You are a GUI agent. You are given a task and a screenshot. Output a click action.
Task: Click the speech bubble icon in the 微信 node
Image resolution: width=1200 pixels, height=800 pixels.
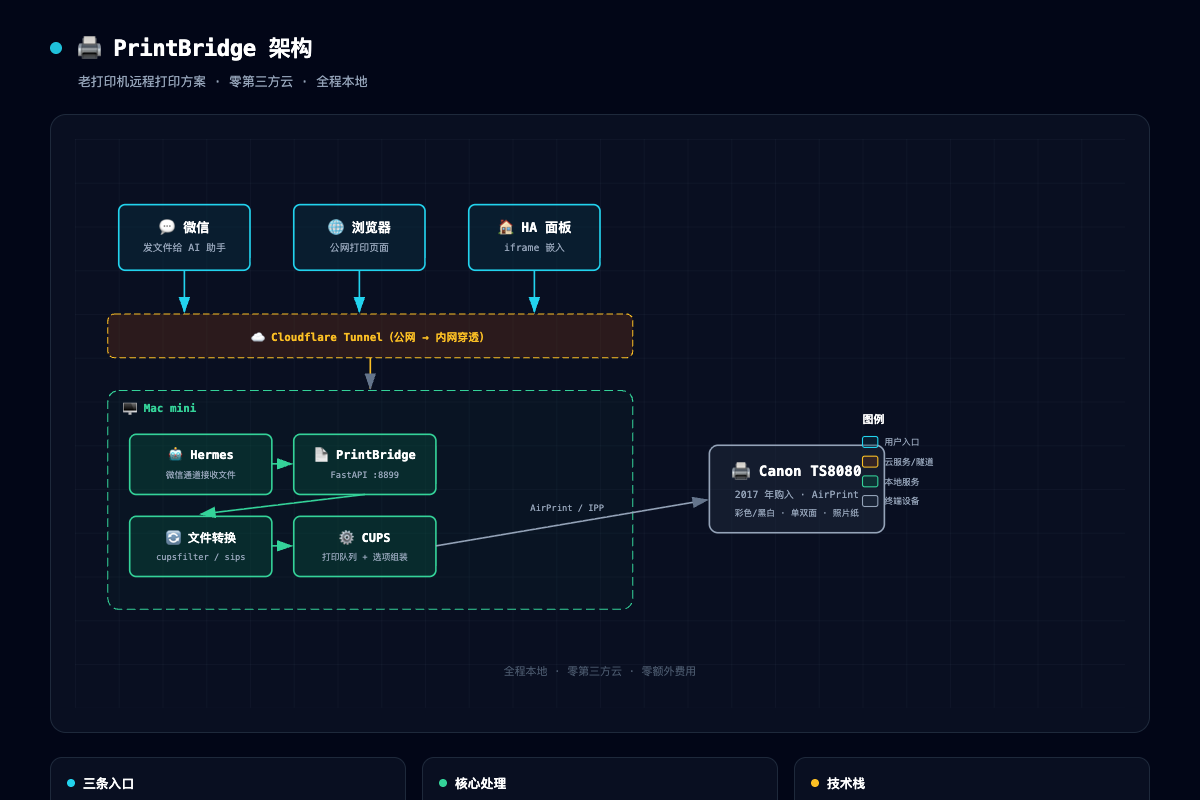167,227
